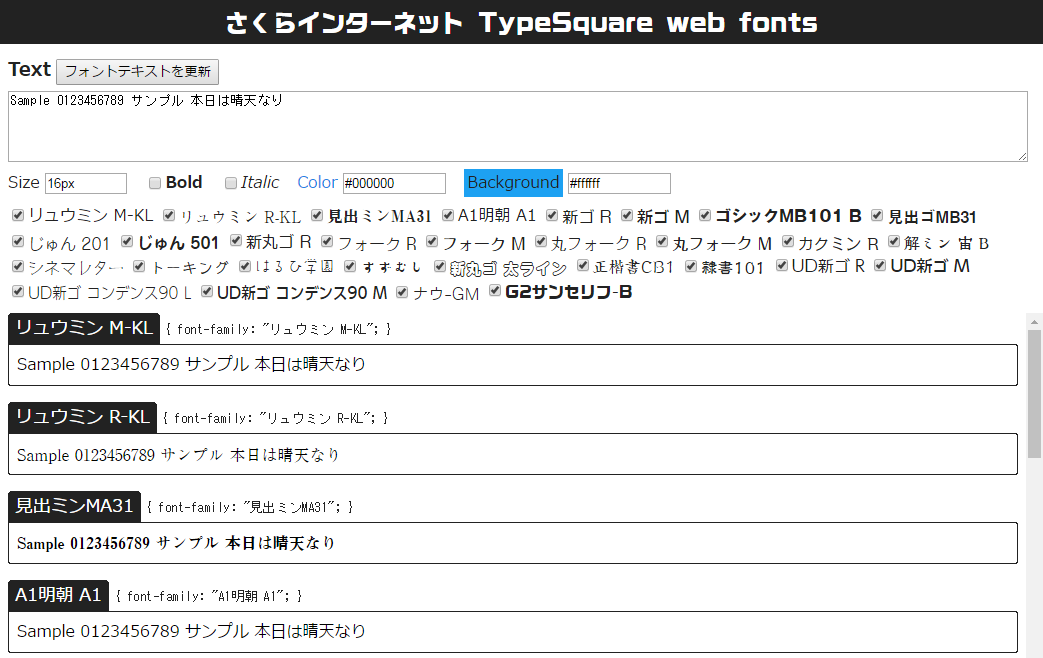1043x658 pixels.
Task: Toggle the じゅん 201 checkbox
Action: 18,242
